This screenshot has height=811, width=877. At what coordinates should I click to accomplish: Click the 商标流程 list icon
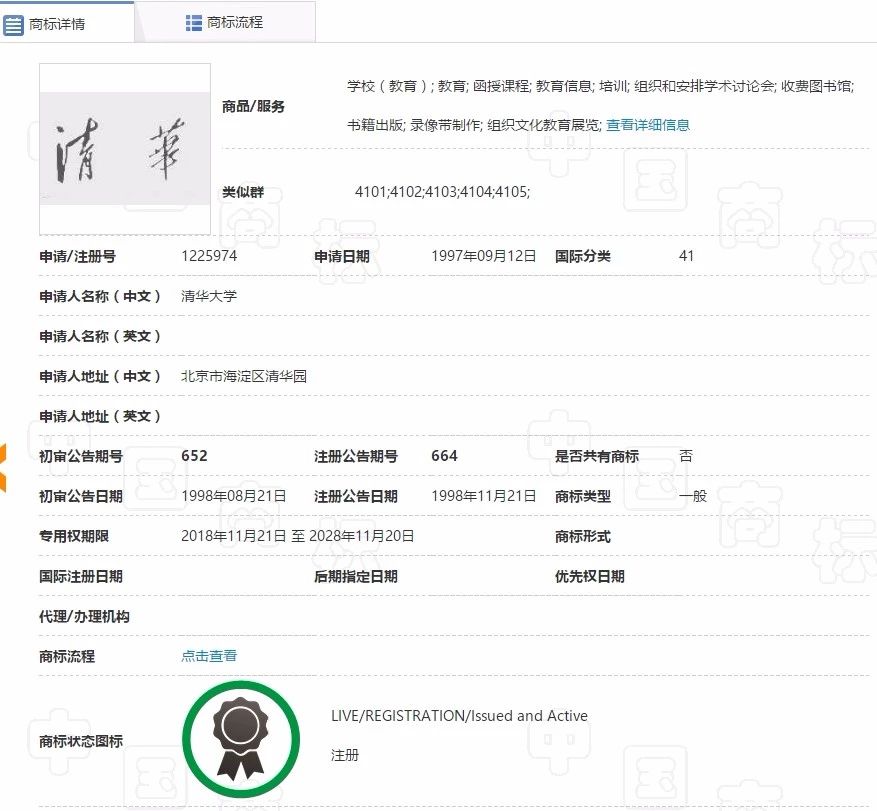[x=194, y=23]
